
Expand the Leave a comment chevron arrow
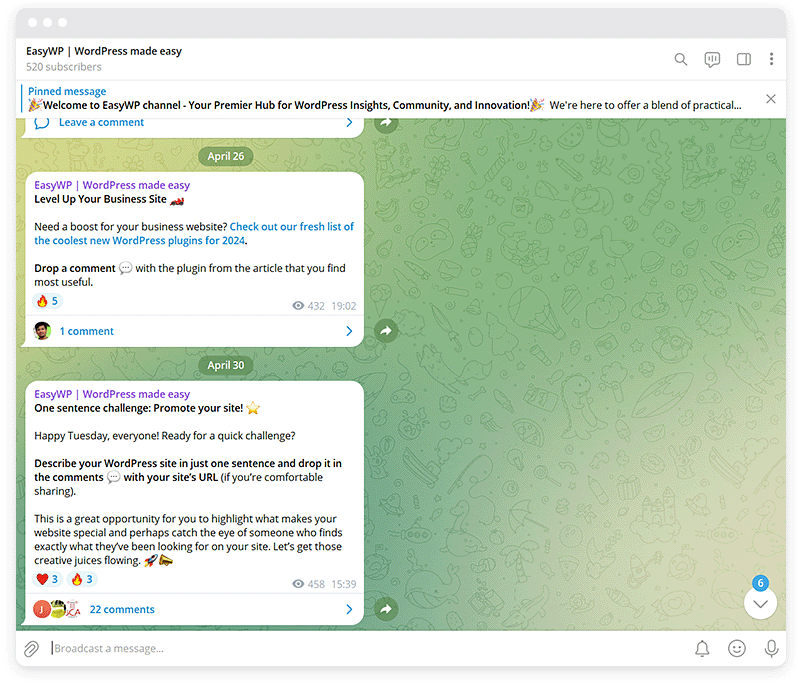point(349,122)
